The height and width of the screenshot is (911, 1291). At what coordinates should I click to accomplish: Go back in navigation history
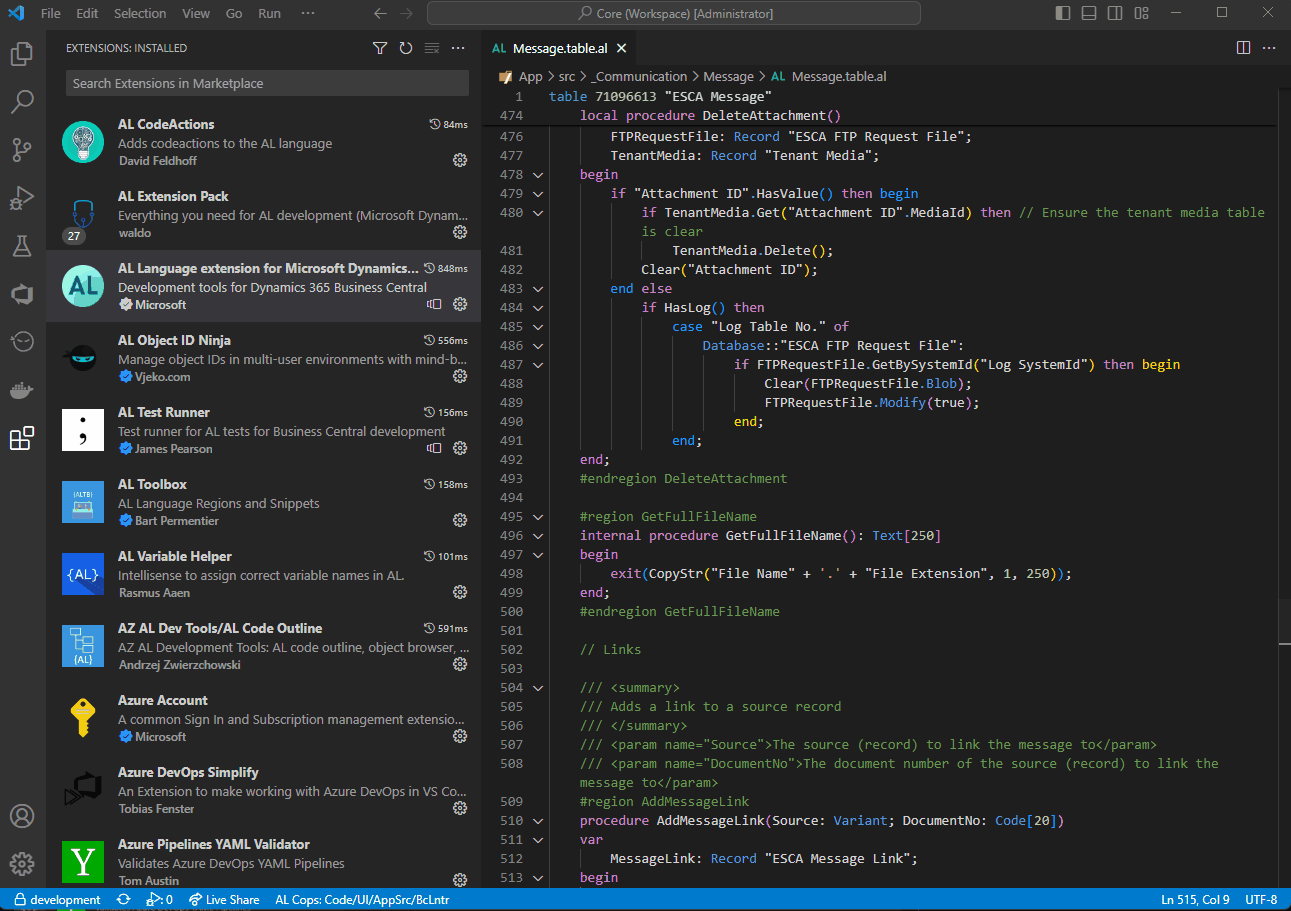click(380, 14)
